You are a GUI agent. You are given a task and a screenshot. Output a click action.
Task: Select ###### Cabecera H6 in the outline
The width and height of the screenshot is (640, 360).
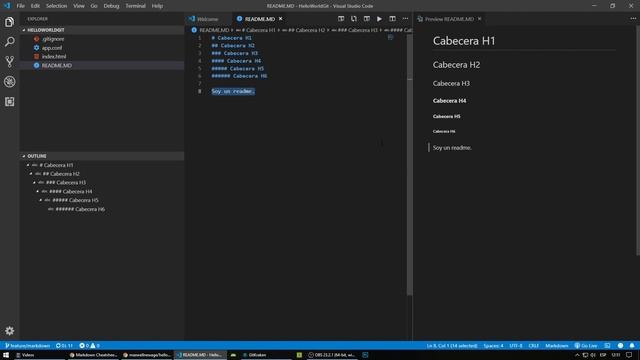pos(80,209)
